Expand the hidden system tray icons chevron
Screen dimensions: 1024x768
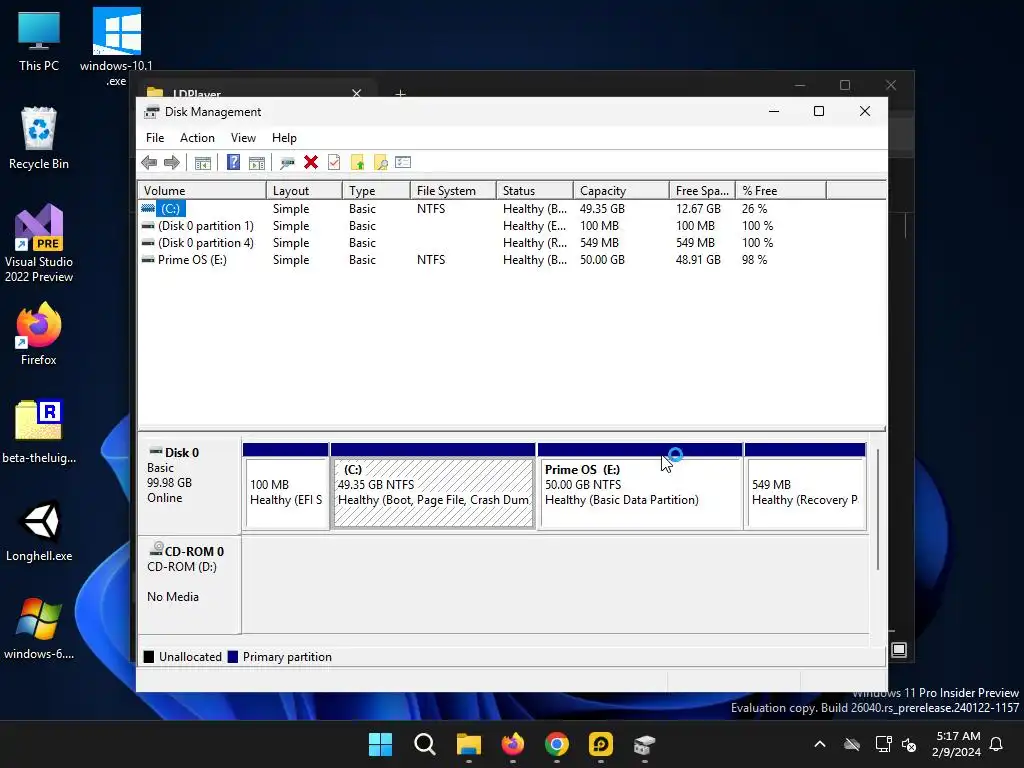pyautogui.click(x=820, y=744)
